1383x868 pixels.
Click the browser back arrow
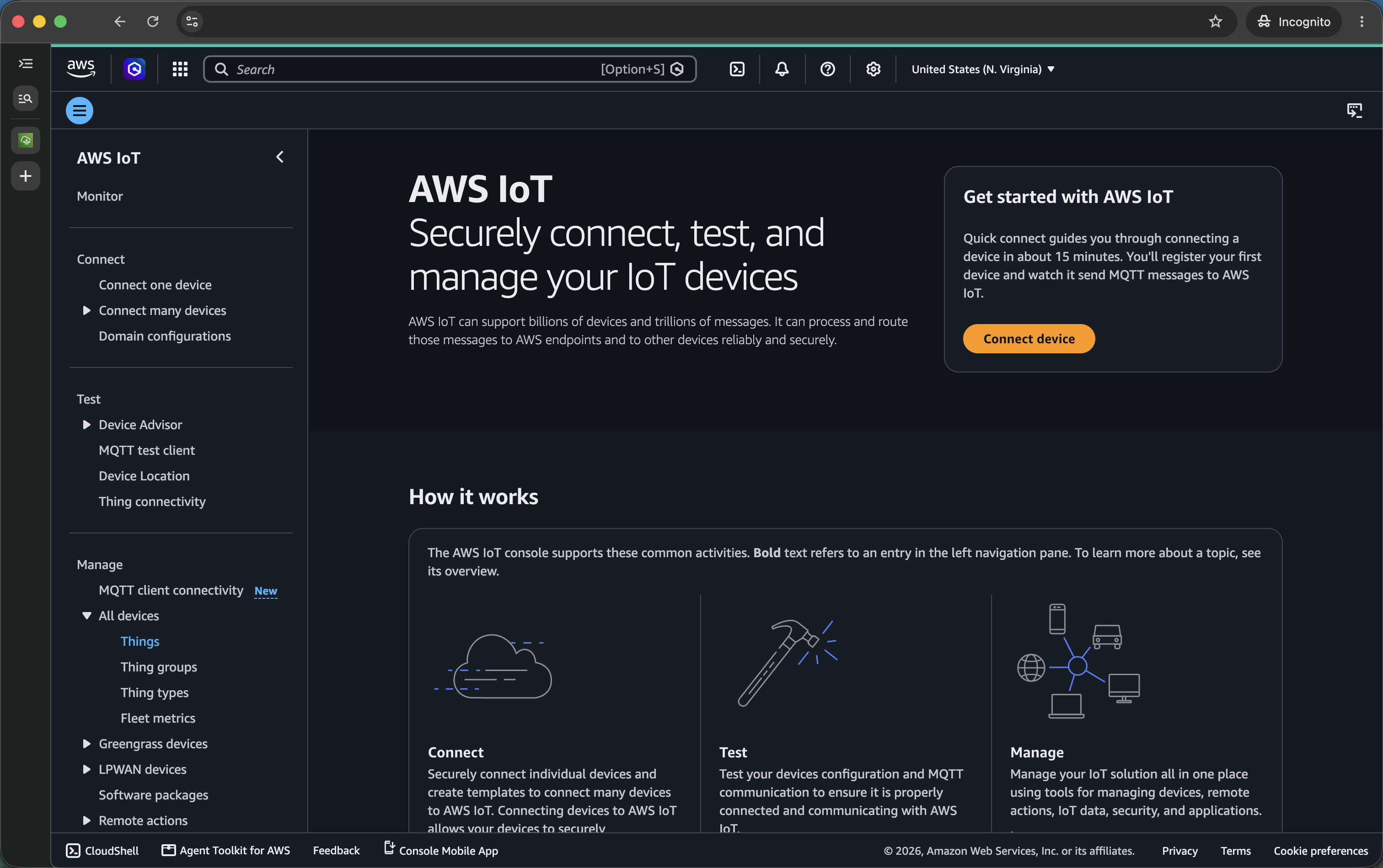coord(119,22)
